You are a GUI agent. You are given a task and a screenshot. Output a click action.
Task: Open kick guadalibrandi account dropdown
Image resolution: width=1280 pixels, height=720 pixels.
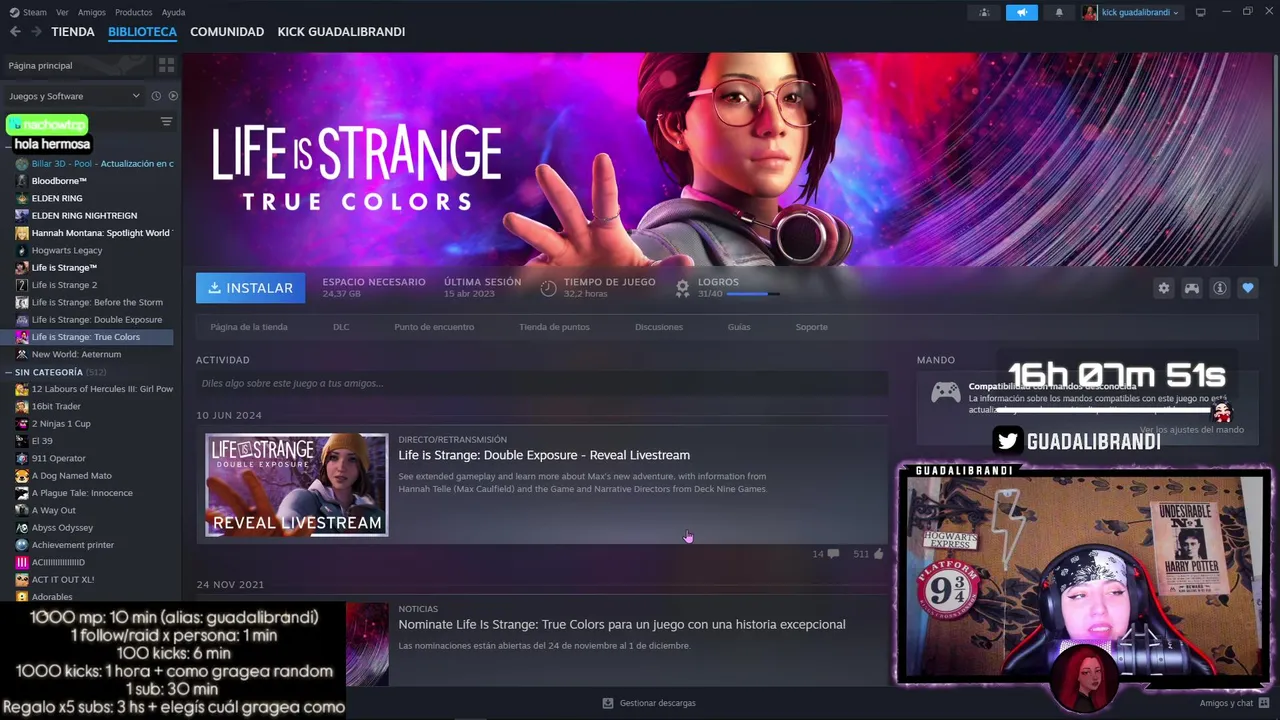(x=1131, y=12)
